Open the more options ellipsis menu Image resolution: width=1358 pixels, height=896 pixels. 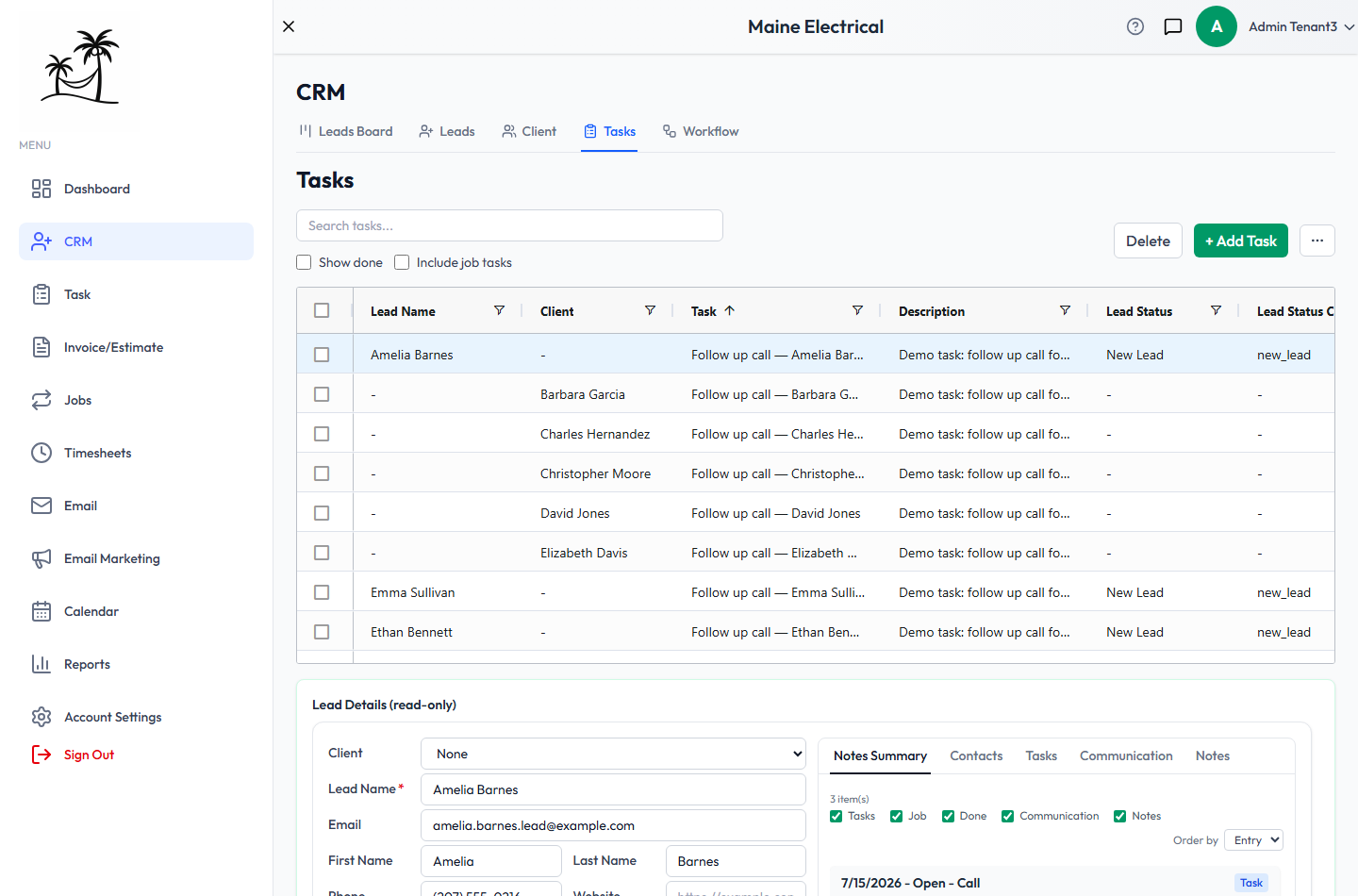click(x=1317, y=241)
